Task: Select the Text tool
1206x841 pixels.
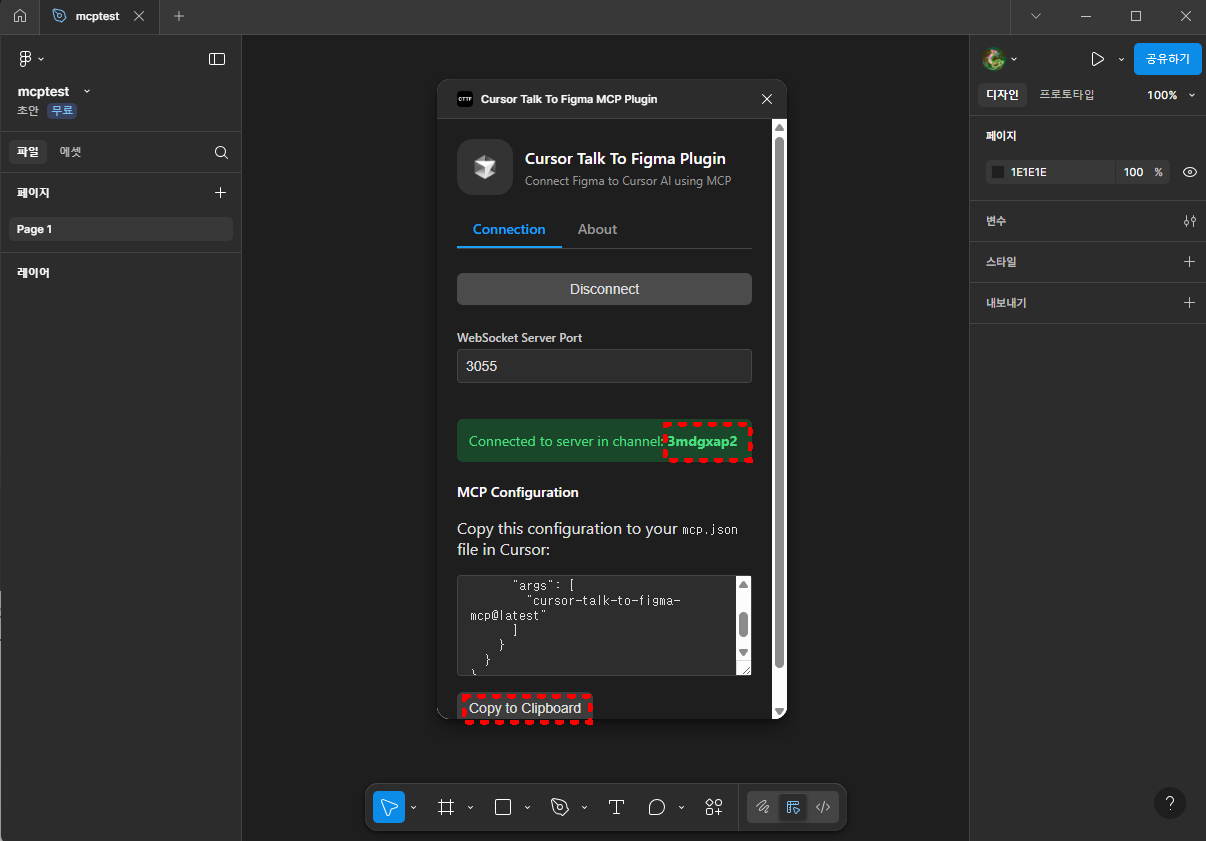Action: click(617, 807)
